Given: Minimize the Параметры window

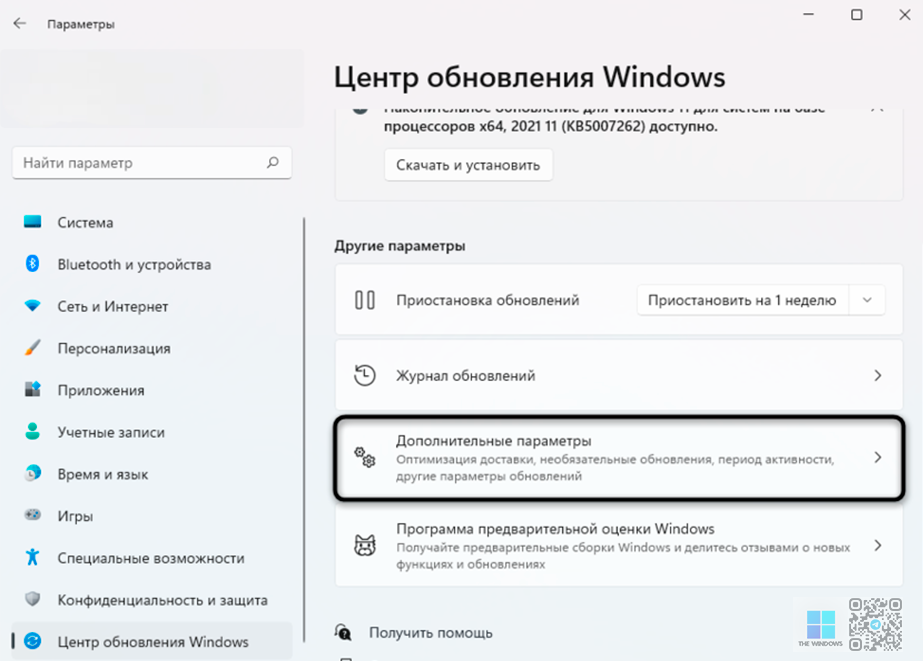Looking at the screenshot, I should coord(809,14).
